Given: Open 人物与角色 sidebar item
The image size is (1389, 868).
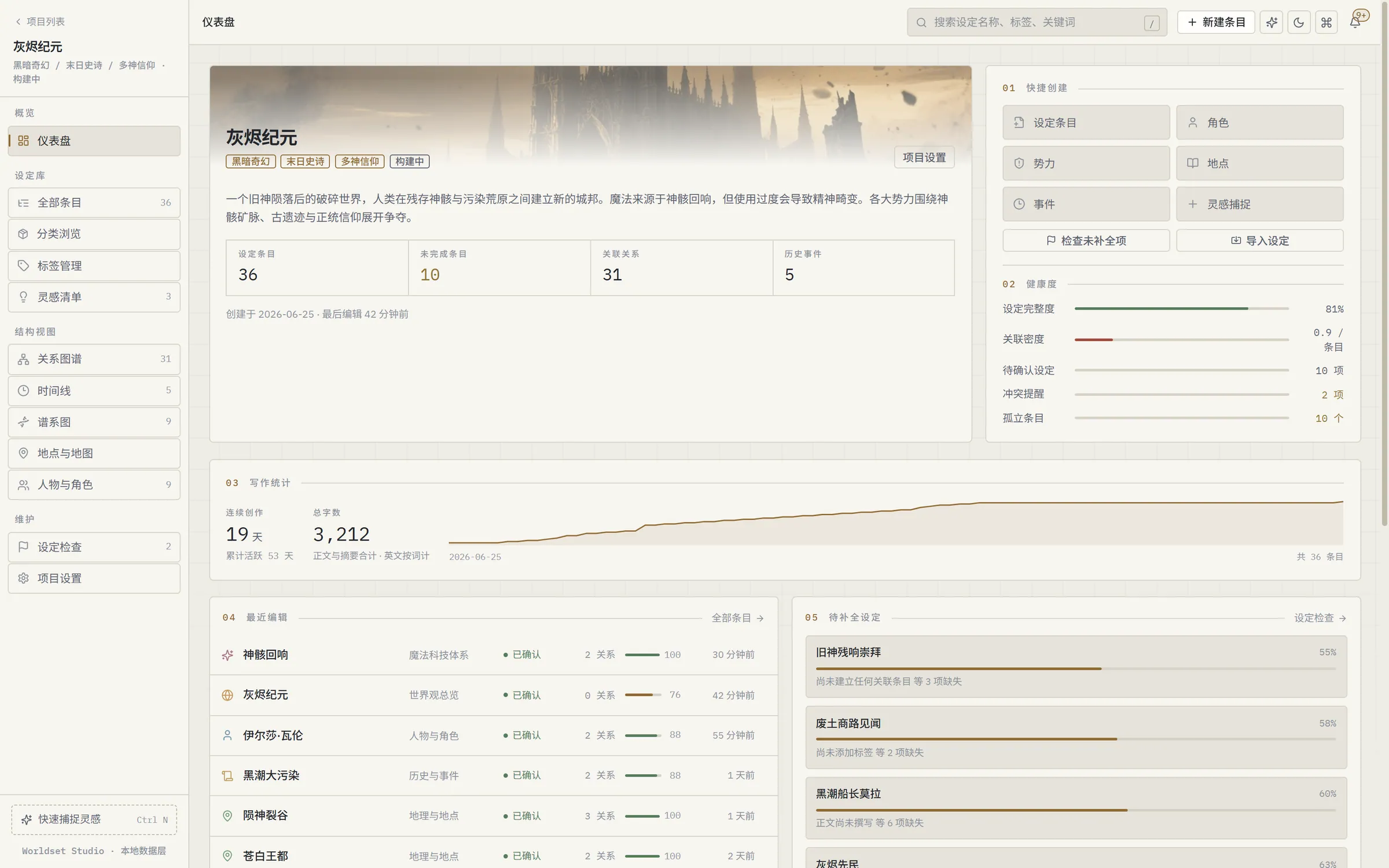Looking at the screenshot, I should tap(94, 484).
